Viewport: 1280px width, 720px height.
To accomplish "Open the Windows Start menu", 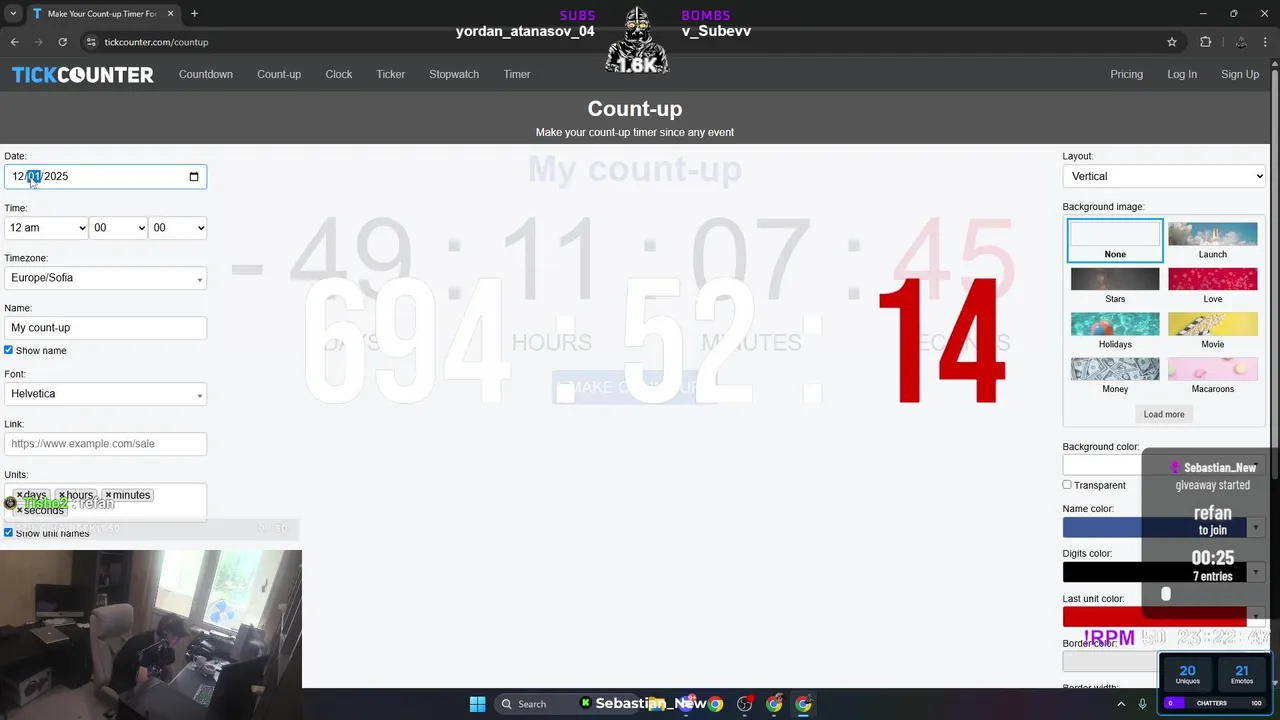I will (477, 704).
